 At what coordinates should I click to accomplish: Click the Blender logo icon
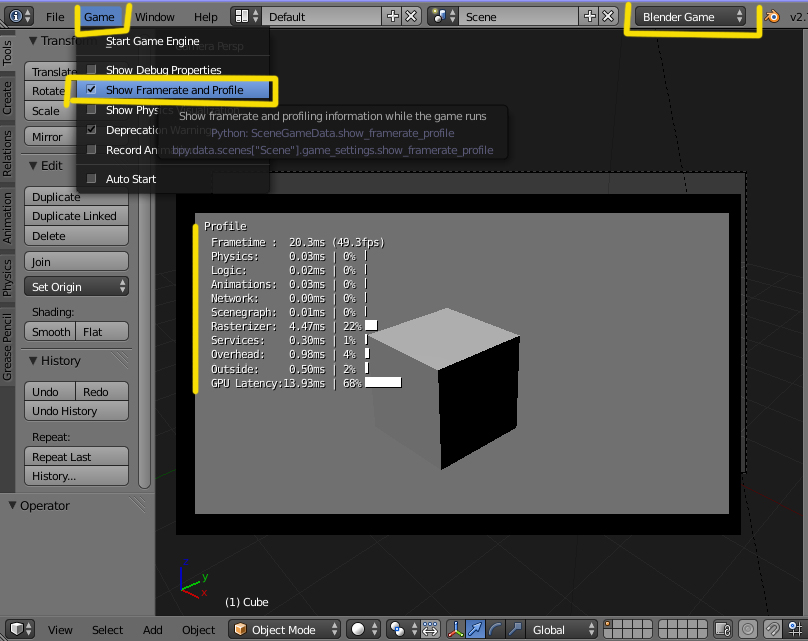pos(772,16)
